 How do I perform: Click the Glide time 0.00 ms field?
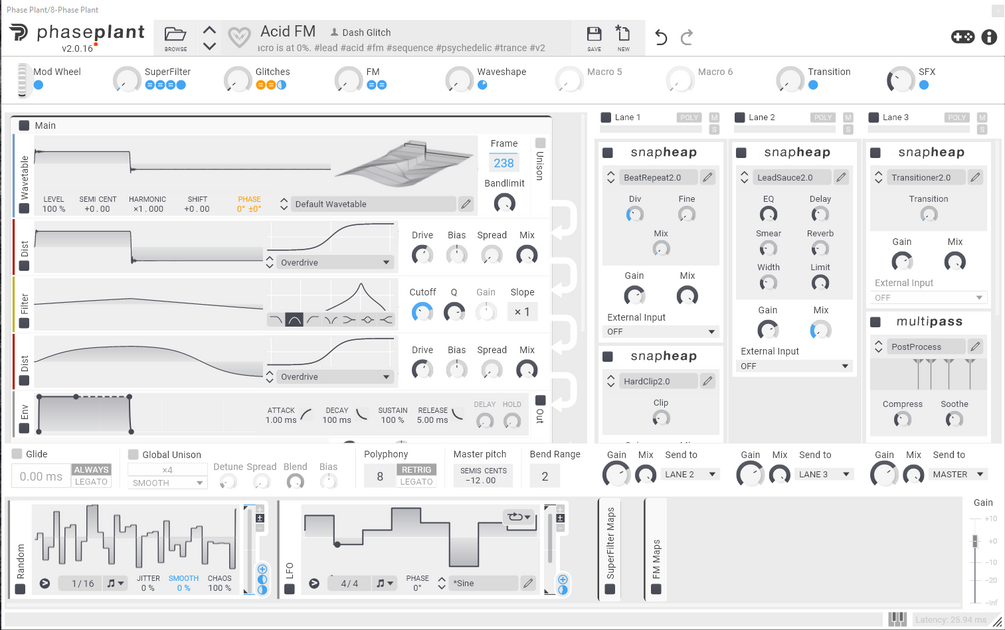click(41, 476)
